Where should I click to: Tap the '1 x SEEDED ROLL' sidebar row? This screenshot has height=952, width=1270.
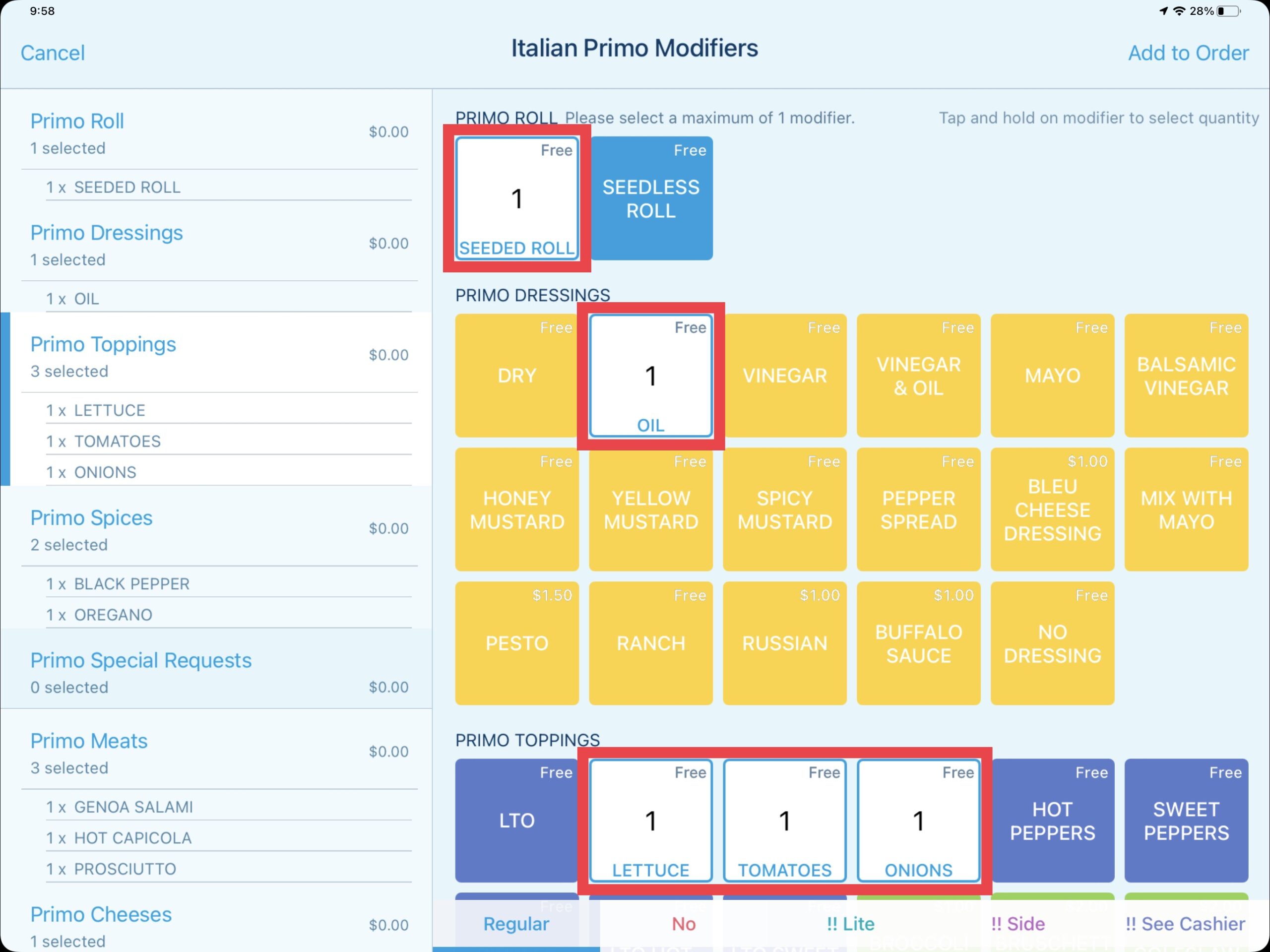click(229, 187)
